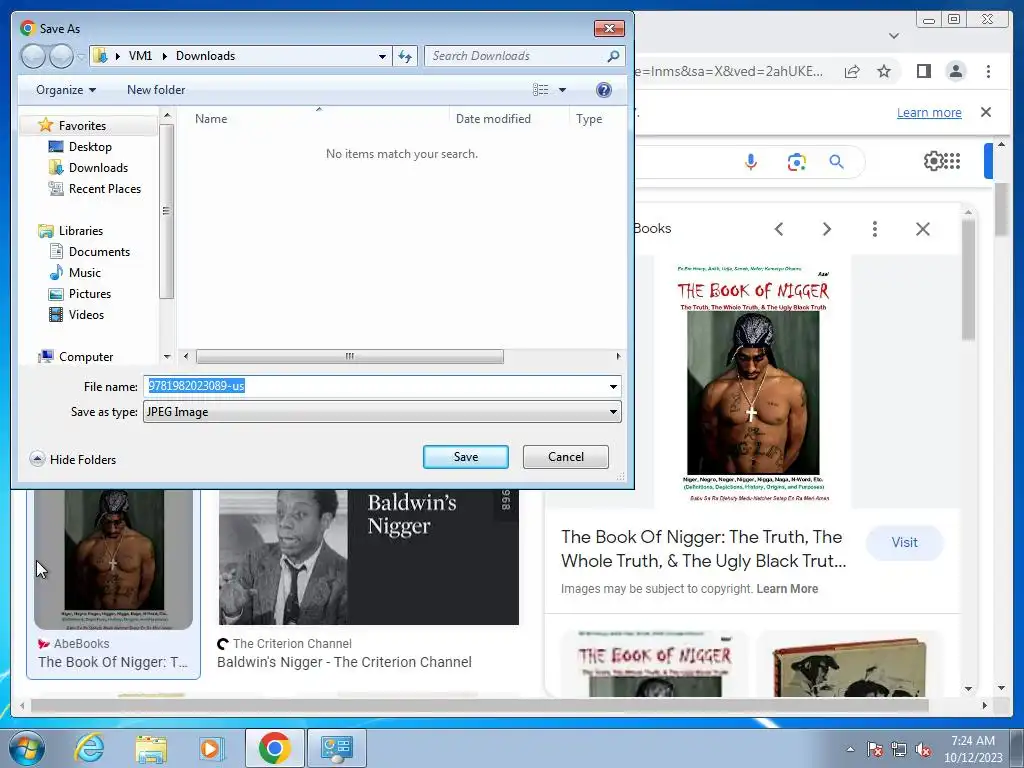Click the Visit button
The height and width of the screenshot is (768, 1024).
(904, 543)
